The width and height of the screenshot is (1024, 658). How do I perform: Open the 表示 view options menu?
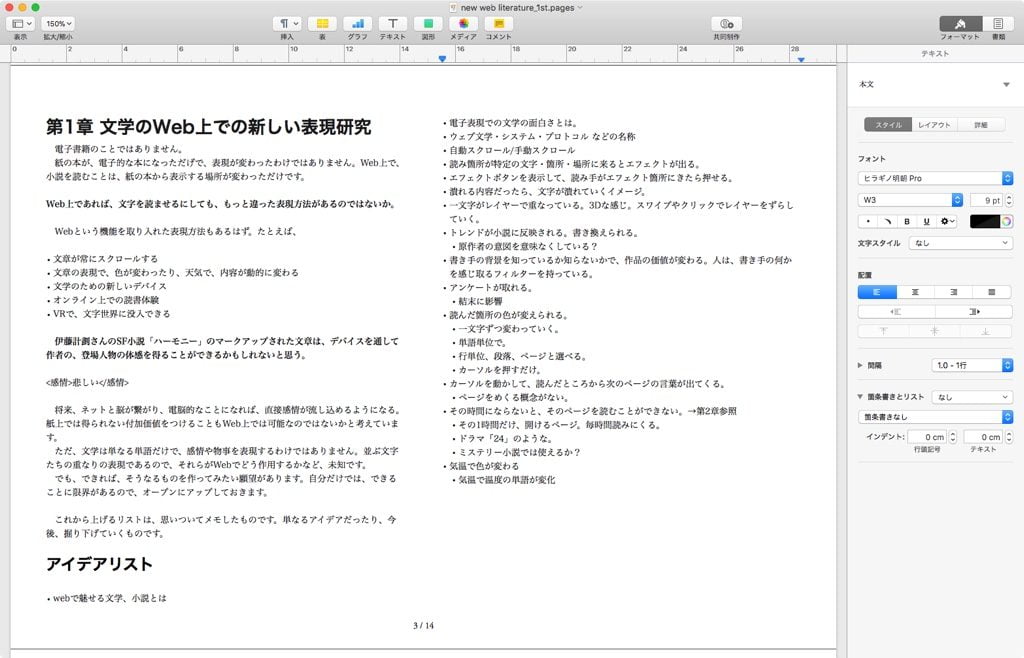tap(20, 24)
